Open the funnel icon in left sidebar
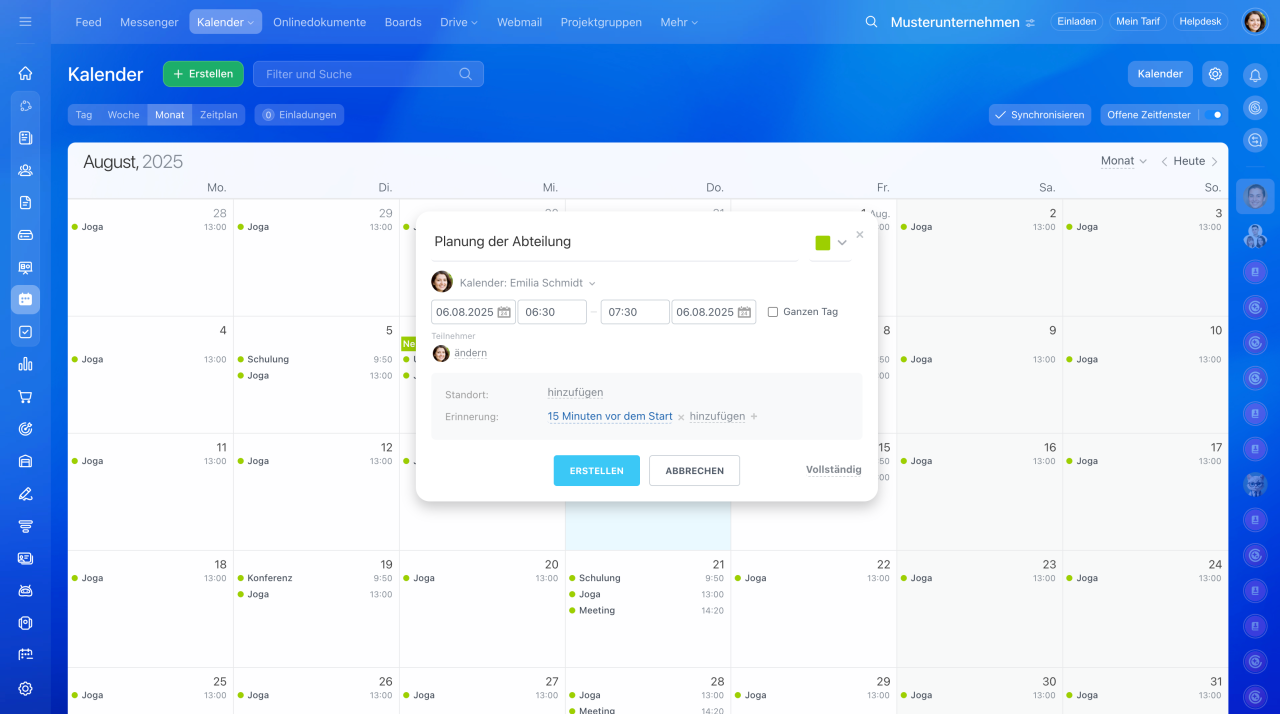This screenshot has width=1280, height=714. (x=25, y=526)
